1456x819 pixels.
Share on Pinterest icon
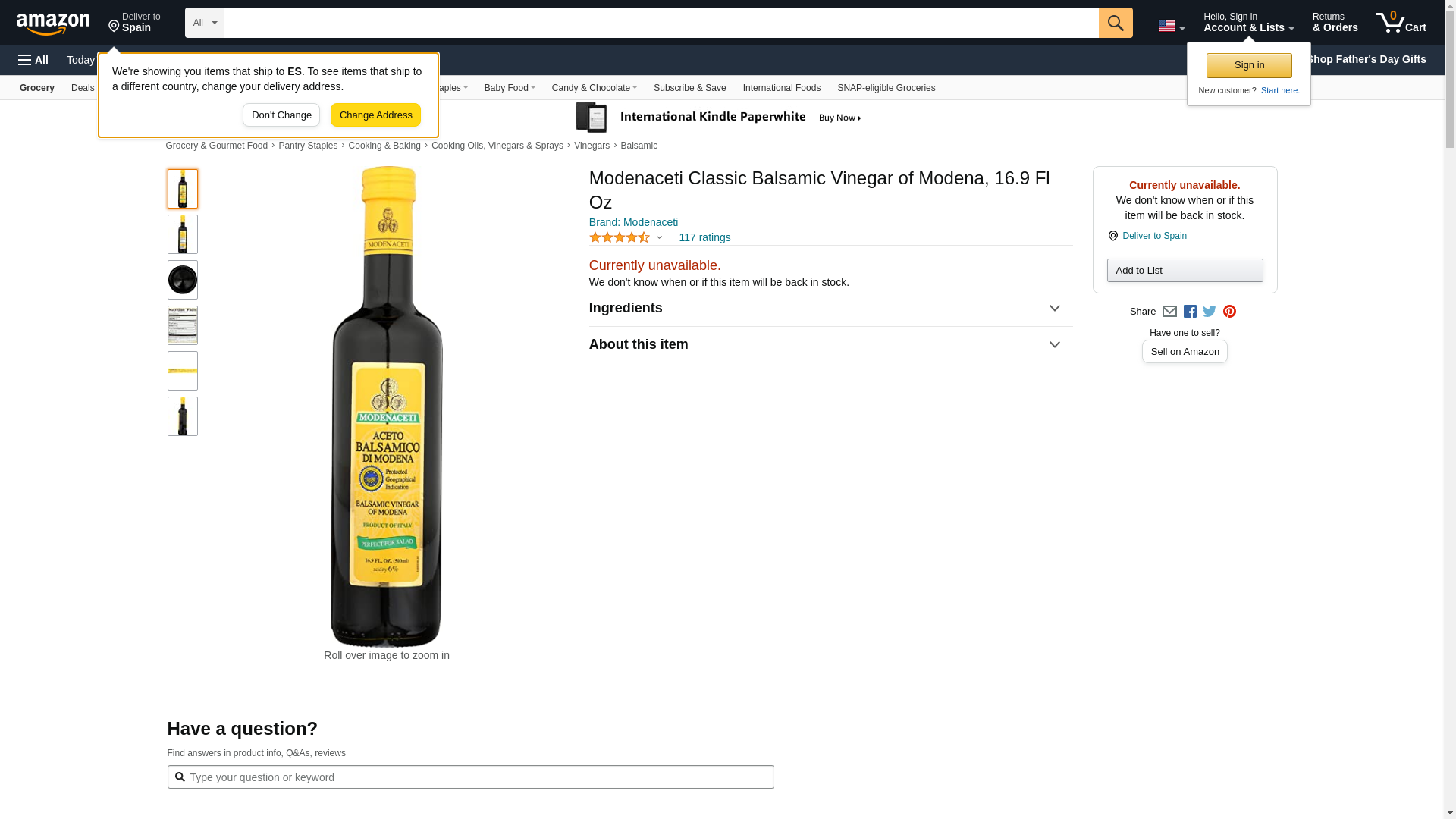[1229, 312]
